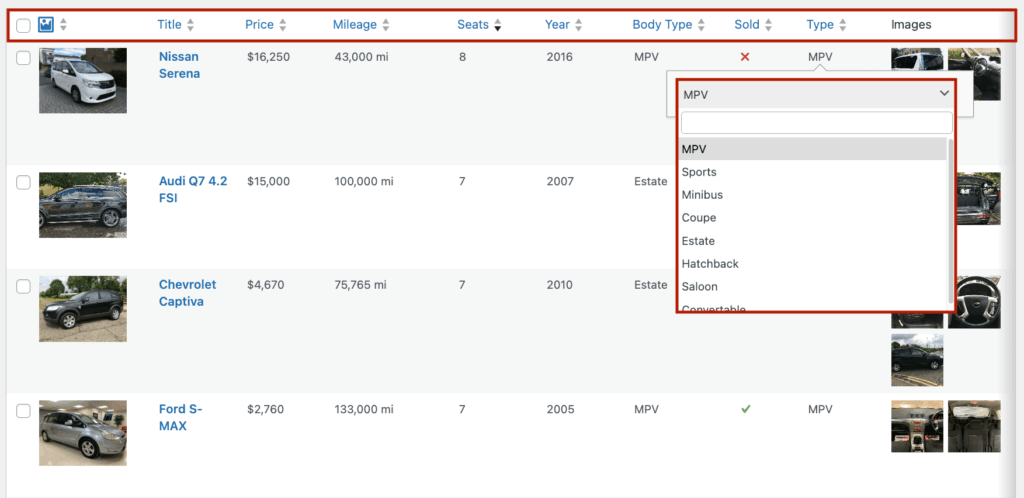Click sort arrows next to Title
The image size is (1024, 498).
190,25
